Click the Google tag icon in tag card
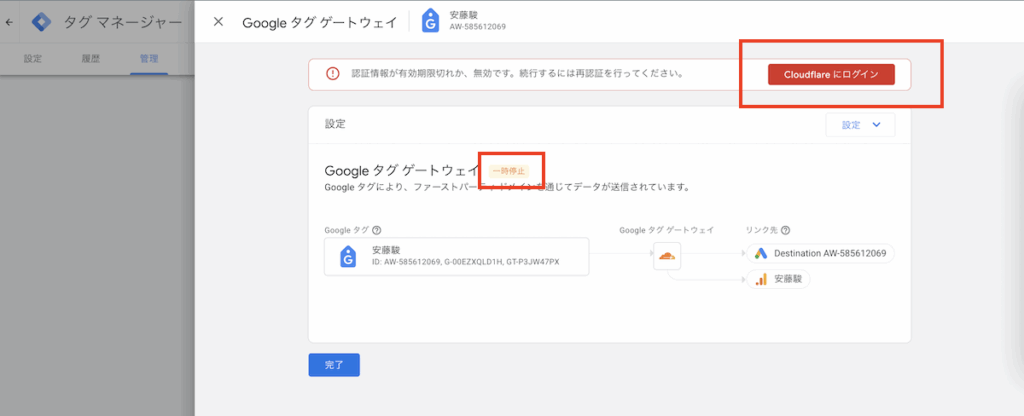This screenshot has width=1024, height=416. tap(348, 256)
